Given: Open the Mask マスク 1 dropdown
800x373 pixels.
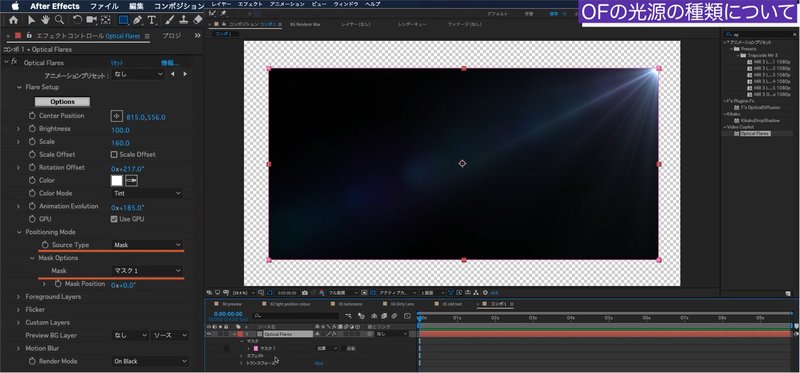Looking at the screenshot, I should [x=147, y=271].
